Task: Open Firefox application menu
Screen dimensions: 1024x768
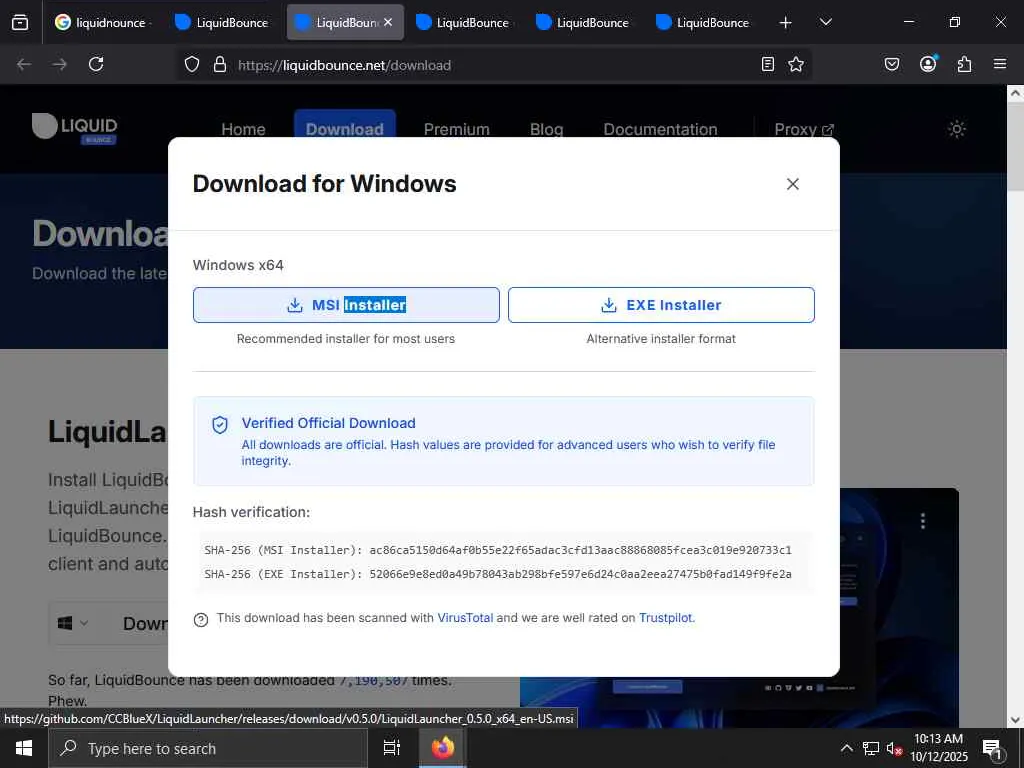Action: click(x=1000, y=64)
